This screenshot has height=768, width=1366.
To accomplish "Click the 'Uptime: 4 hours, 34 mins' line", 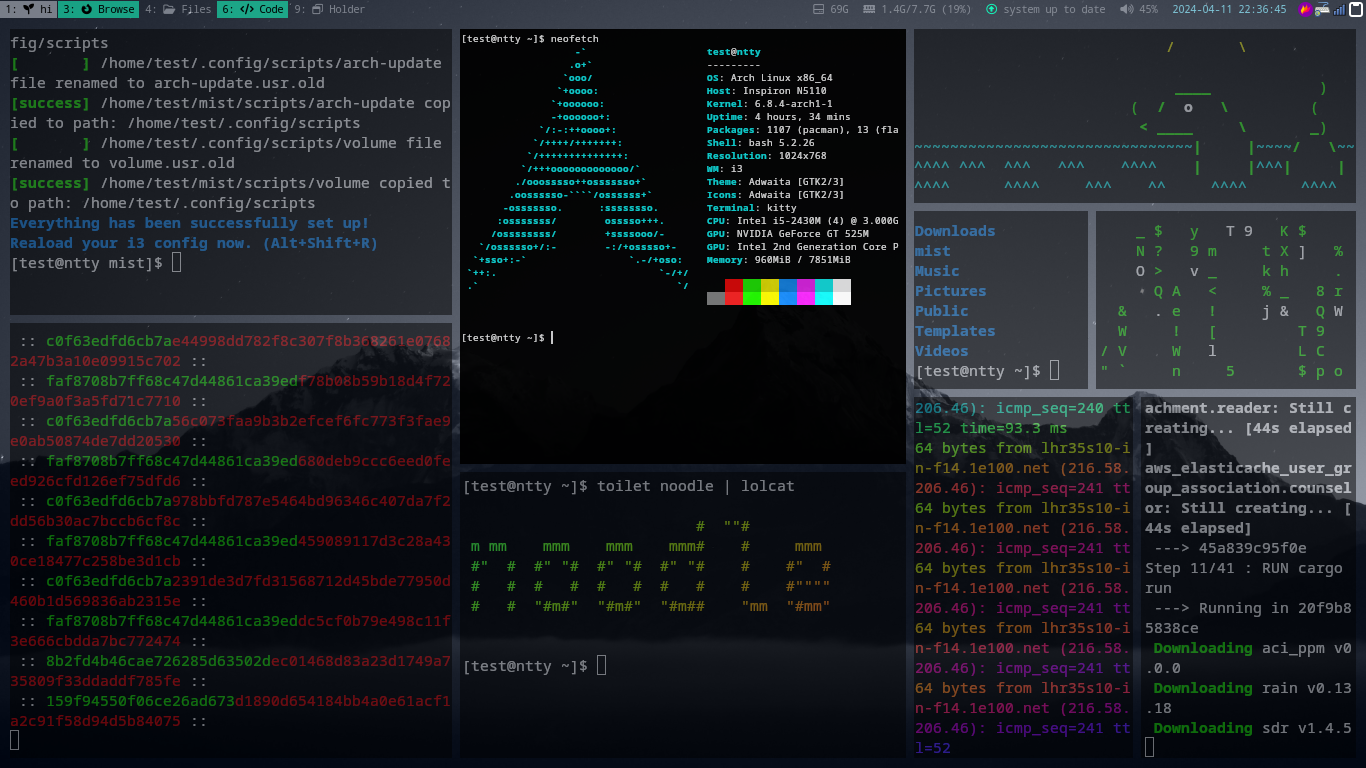I will pos(778,117).
